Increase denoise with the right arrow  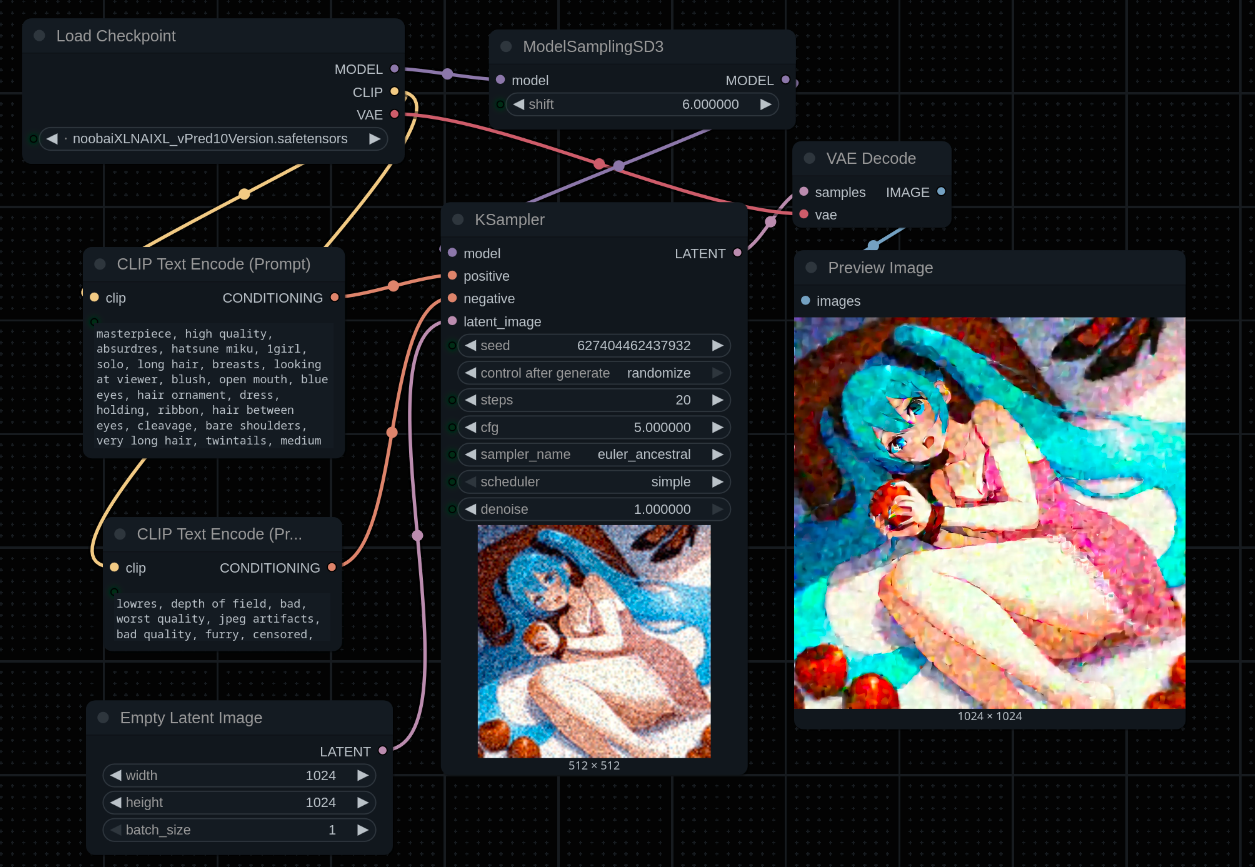click(x=717, y=509)
